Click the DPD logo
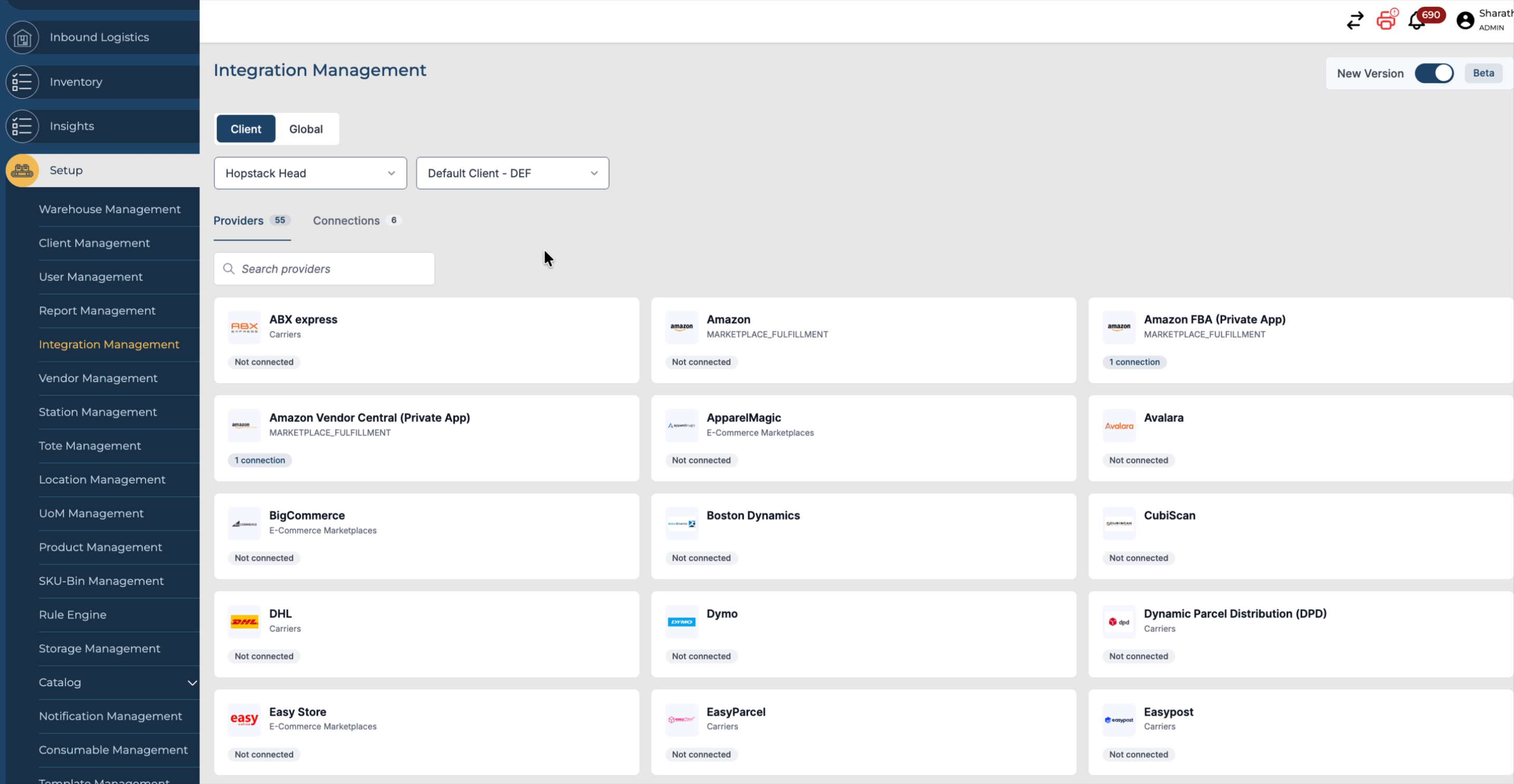Viewport: 1514px width, 784px height. (1118, 622)
